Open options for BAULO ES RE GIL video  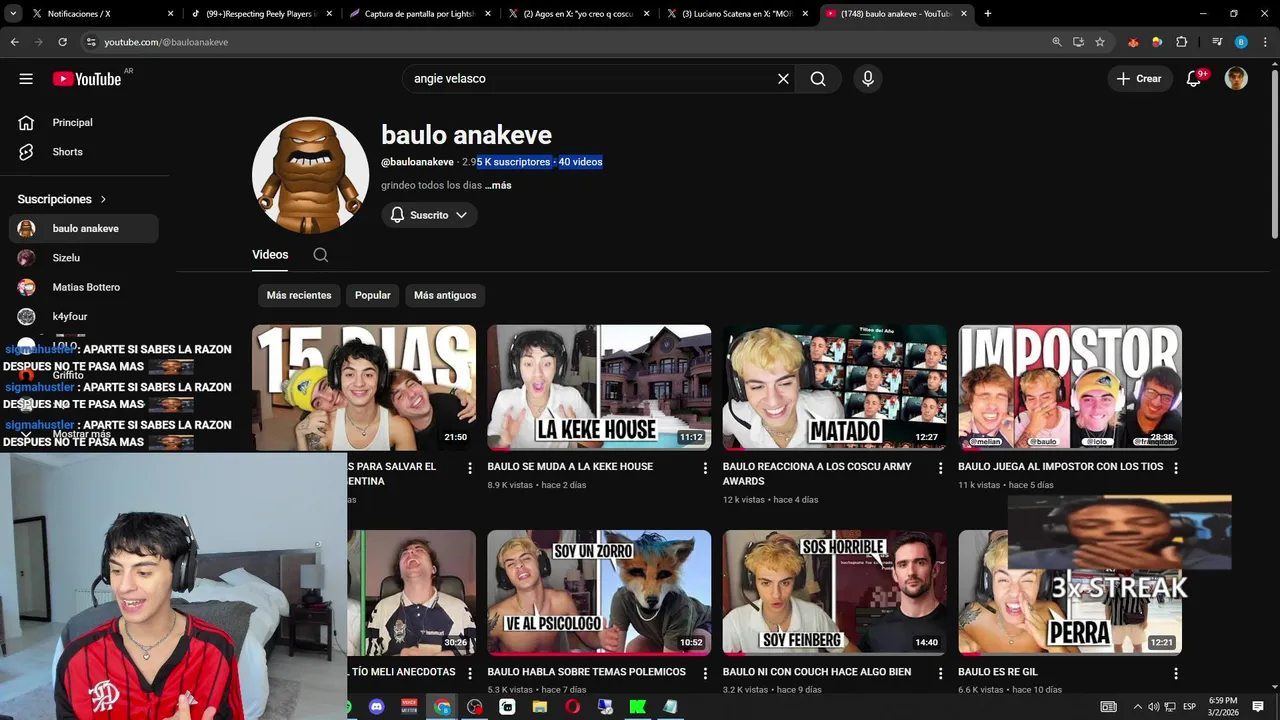point(1176,674)
